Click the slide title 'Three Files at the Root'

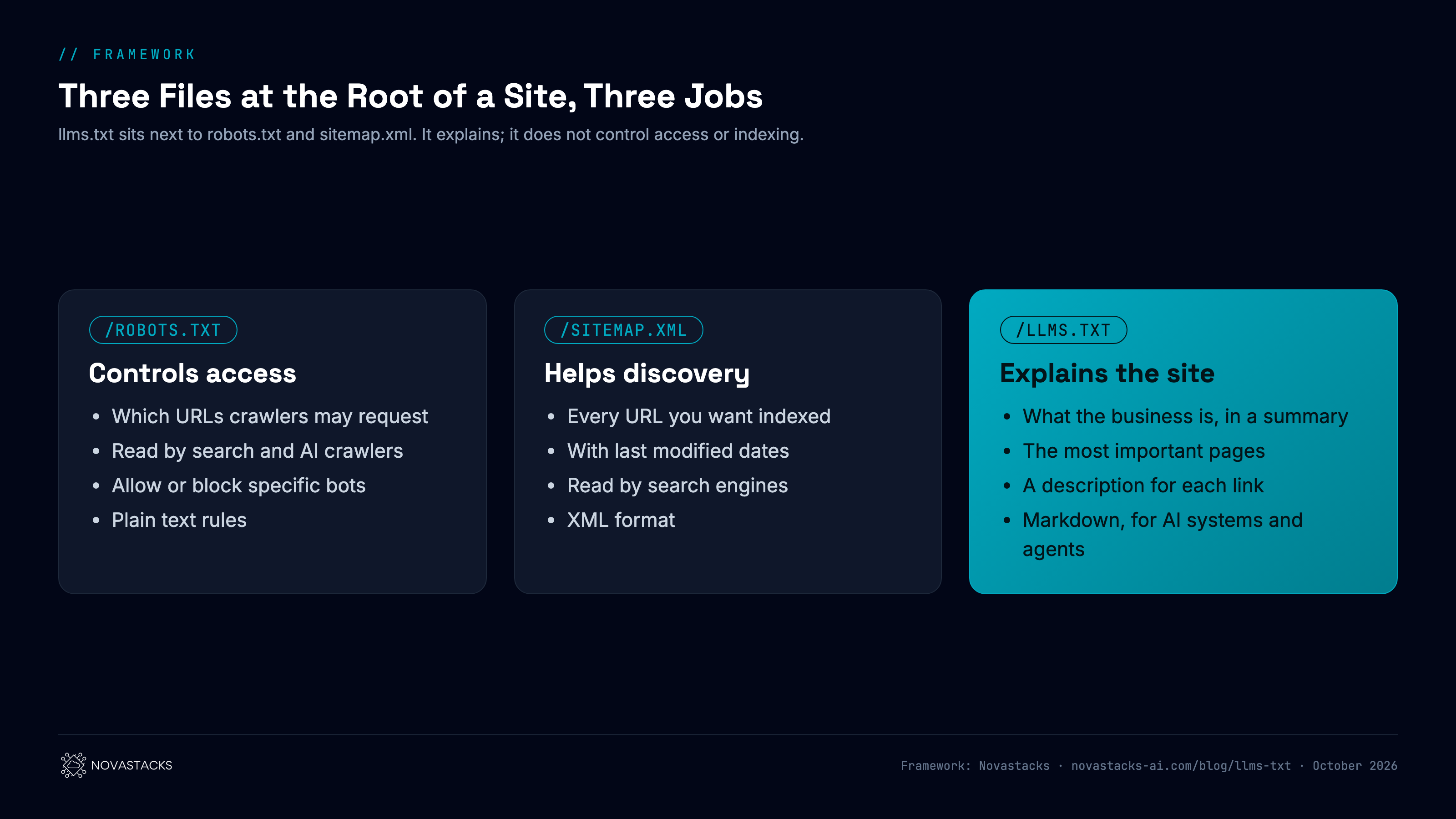point(410,96)
